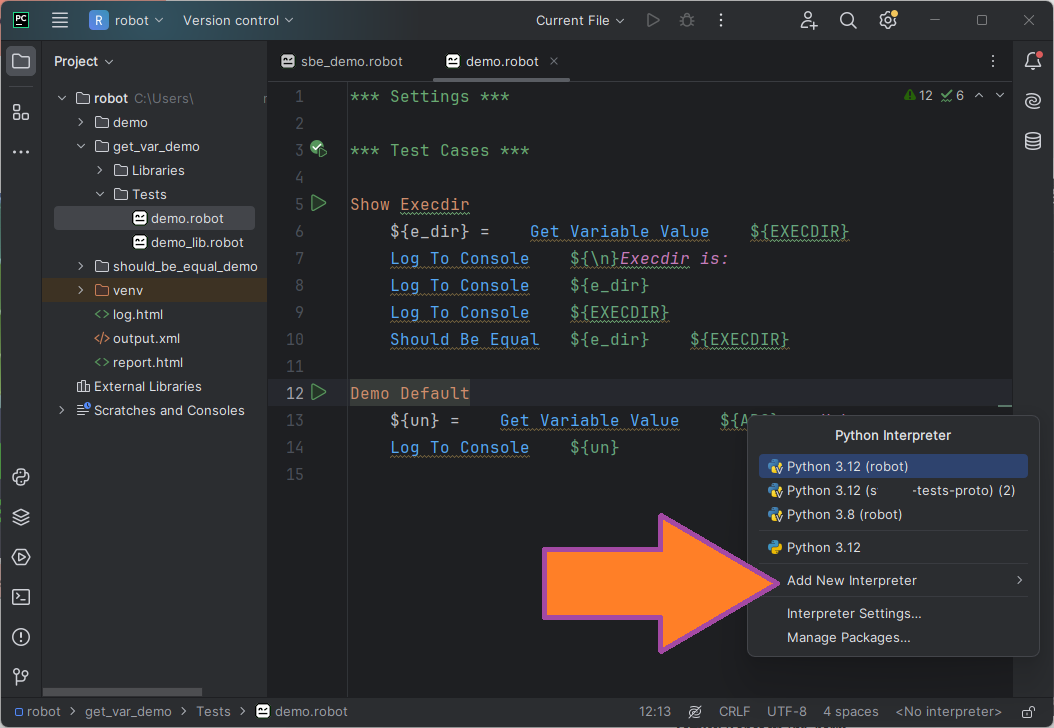Open editor tab options menu
This screenshot has height=728, width=1054.
[x=993, y=61]
